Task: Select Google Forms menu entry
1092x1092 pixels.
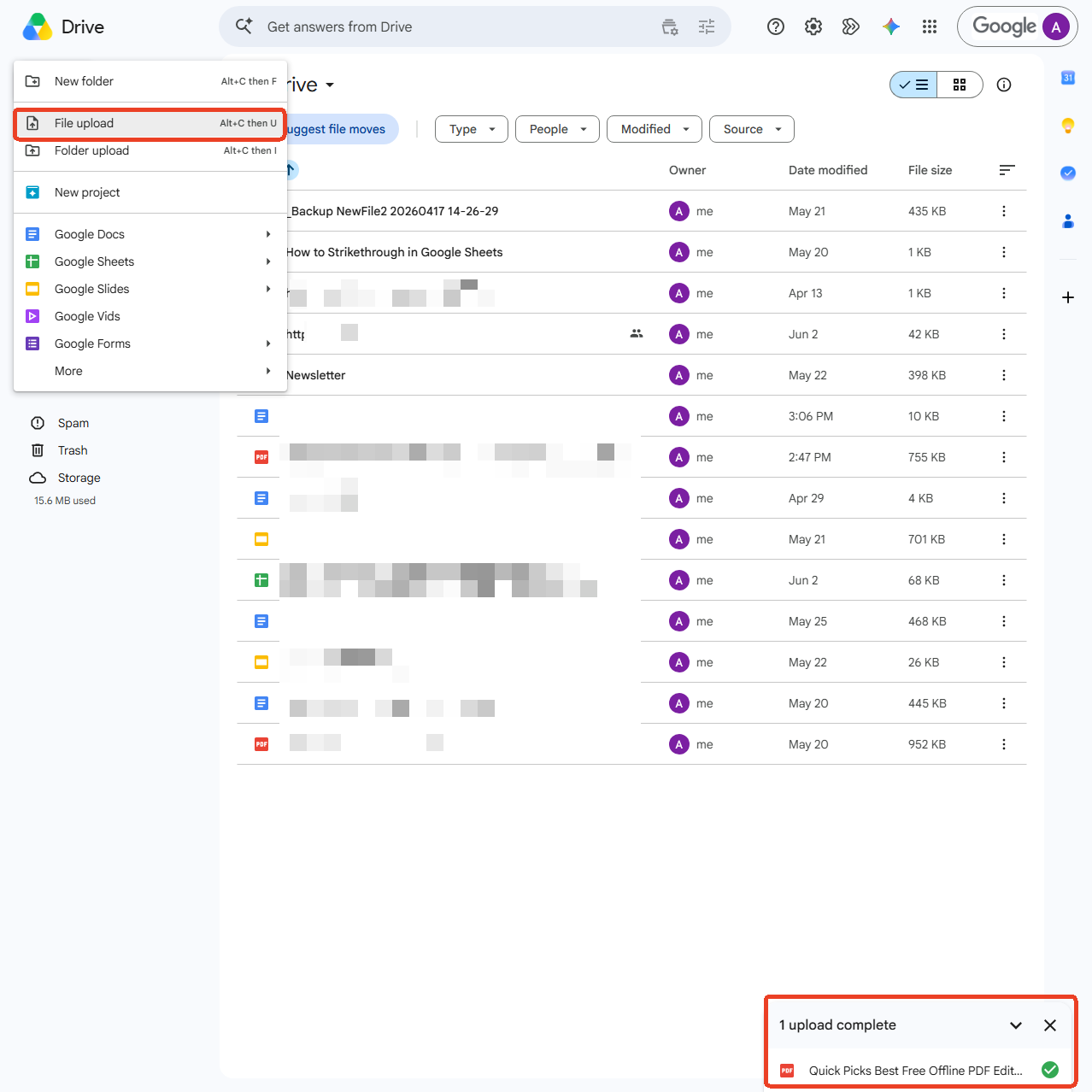Action: 150,343
